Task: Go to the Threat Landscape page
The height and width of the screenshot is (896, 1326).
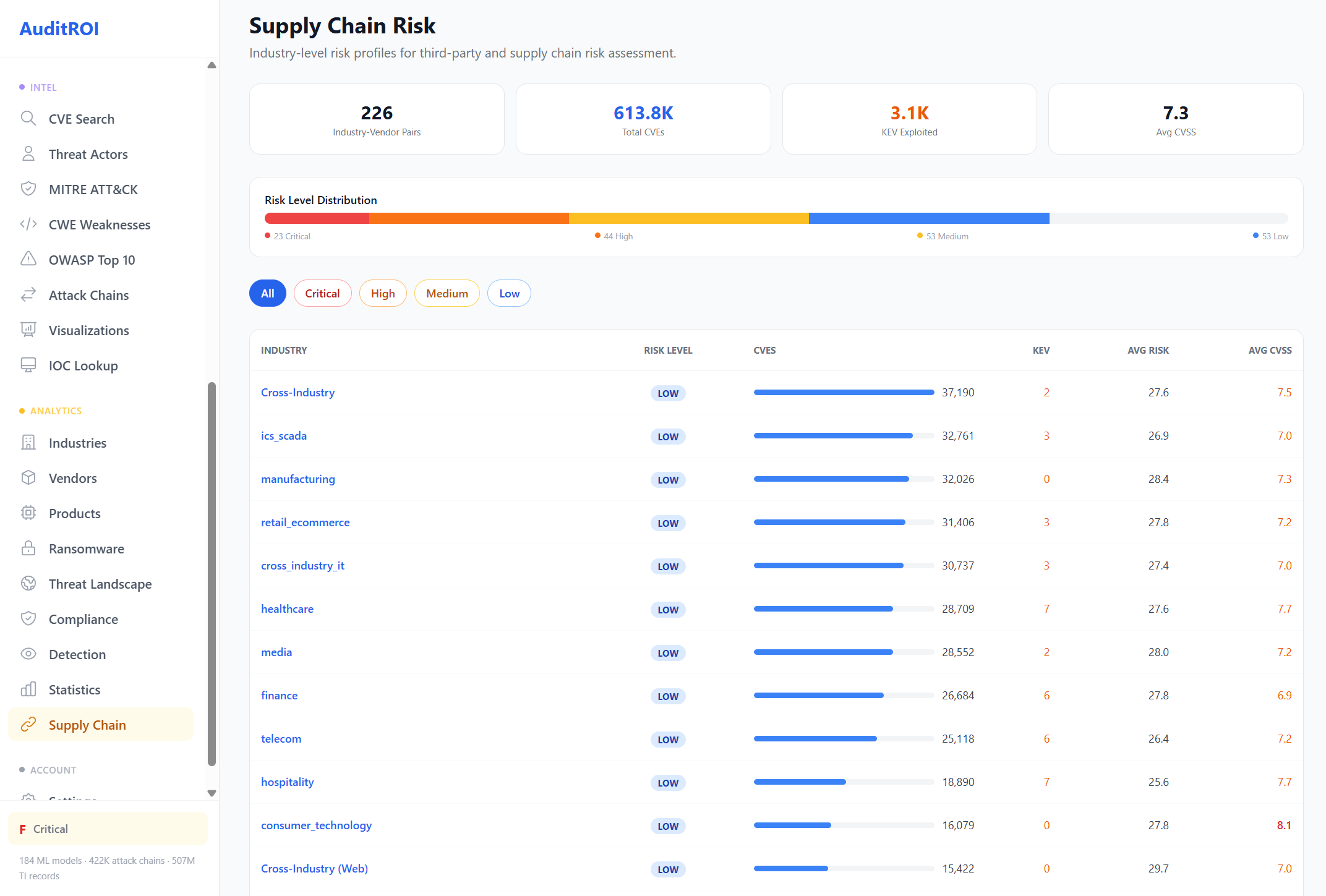Action: [x=100, y=584]
